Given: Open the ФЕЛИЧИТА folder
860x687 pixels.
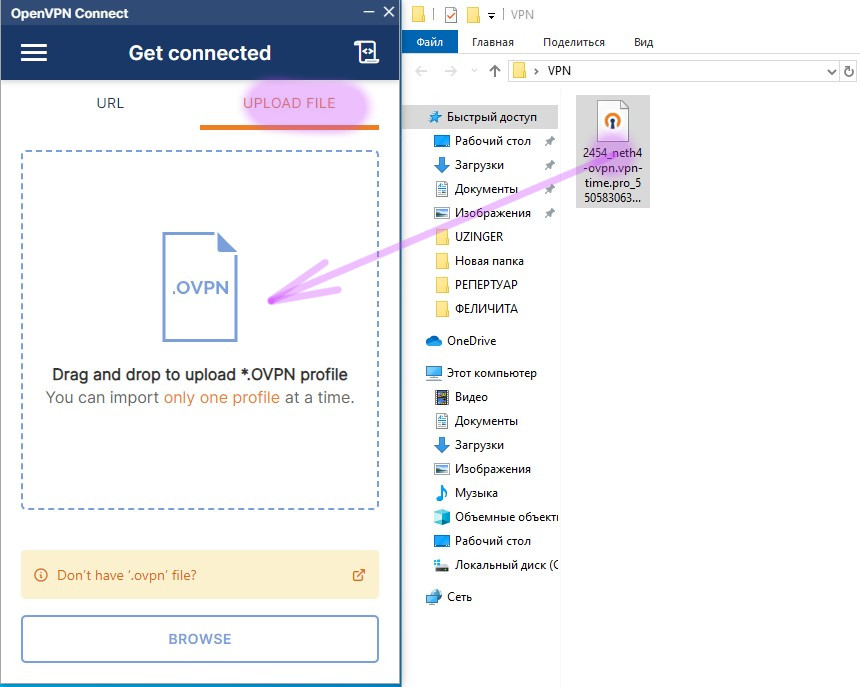Looking at the screenshot, I should pyautogui.click(x=486, y=309).
